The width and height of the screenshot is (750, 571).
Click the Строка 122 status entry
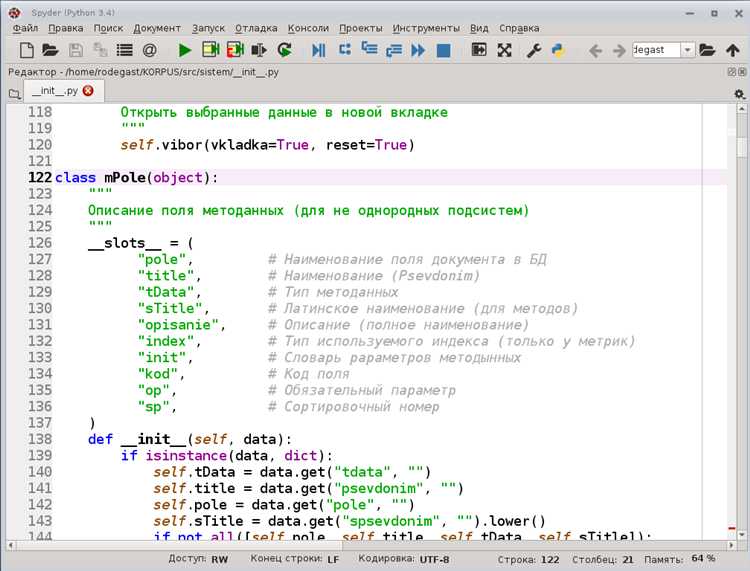[528, 559]
